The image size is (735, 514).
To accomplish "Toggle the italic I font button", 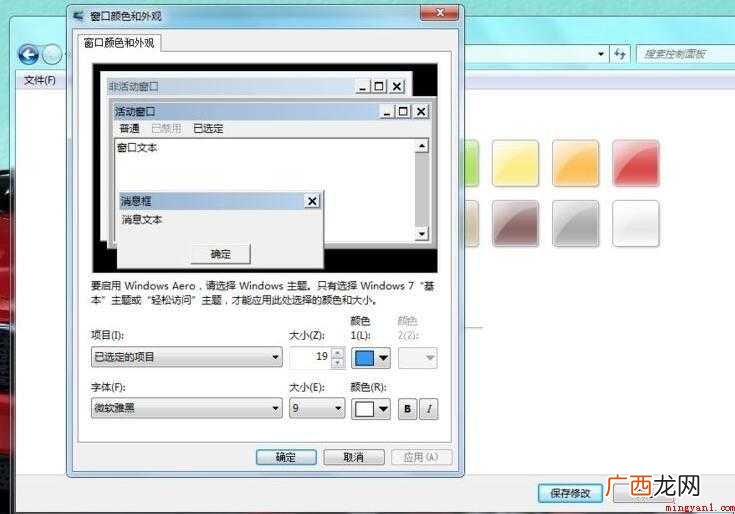I will (428, 409).
